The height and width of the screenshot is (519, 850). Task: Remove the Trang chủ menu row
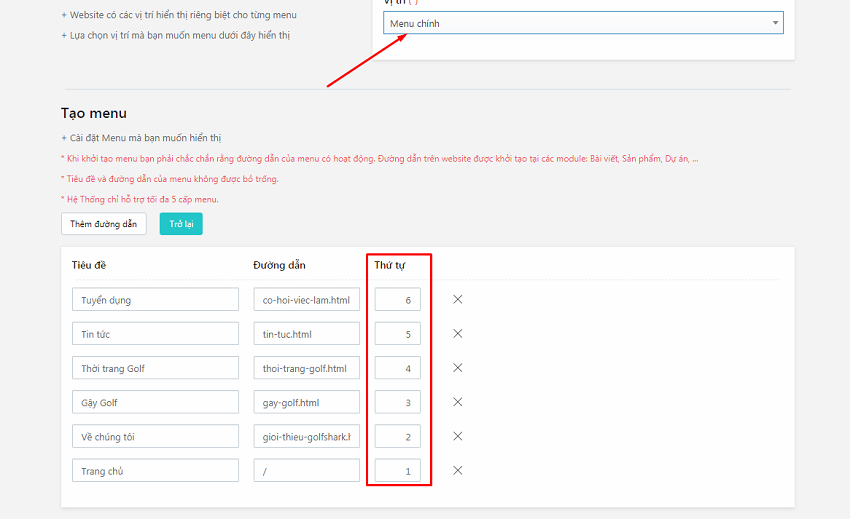pyautogui.click(x=458, y=470)
